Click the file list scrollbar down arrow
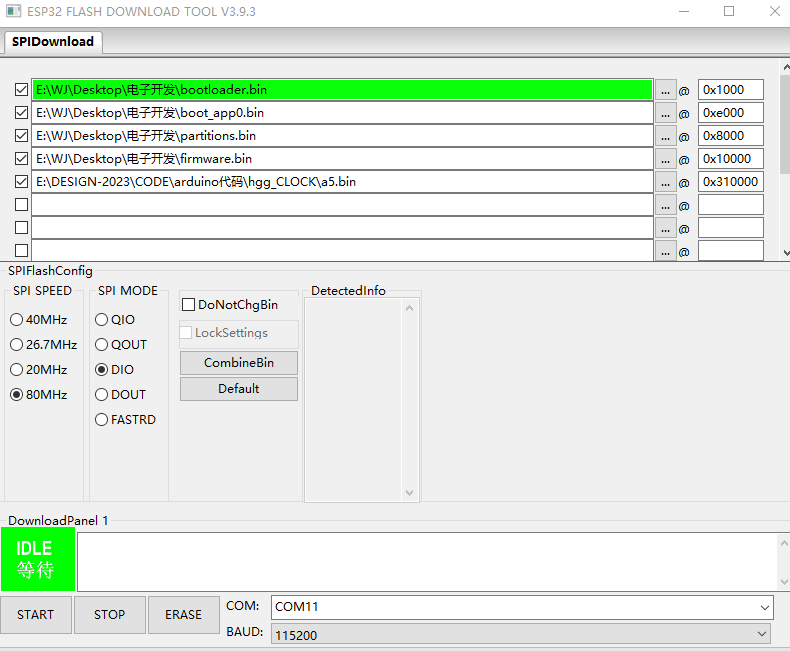 tap(786, 253)
